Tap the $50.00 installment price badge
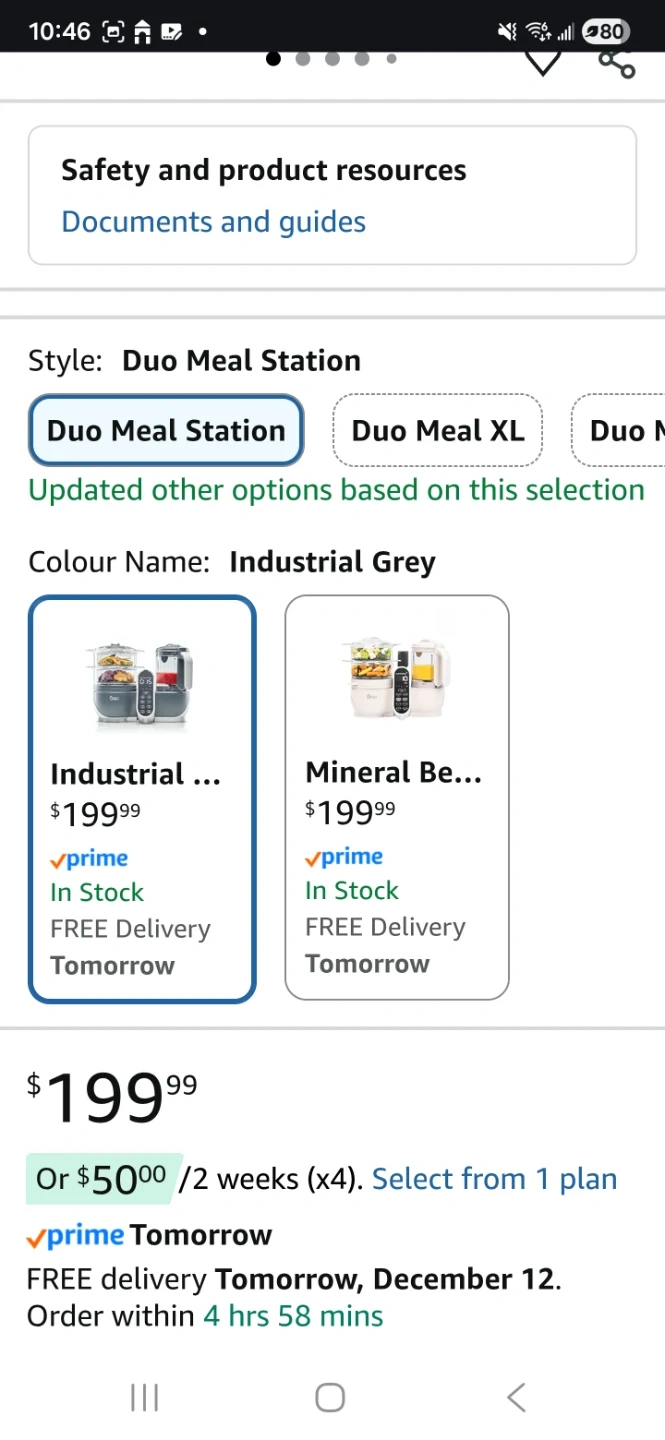Screen dimensions: 665x1440 point(104,1179)
